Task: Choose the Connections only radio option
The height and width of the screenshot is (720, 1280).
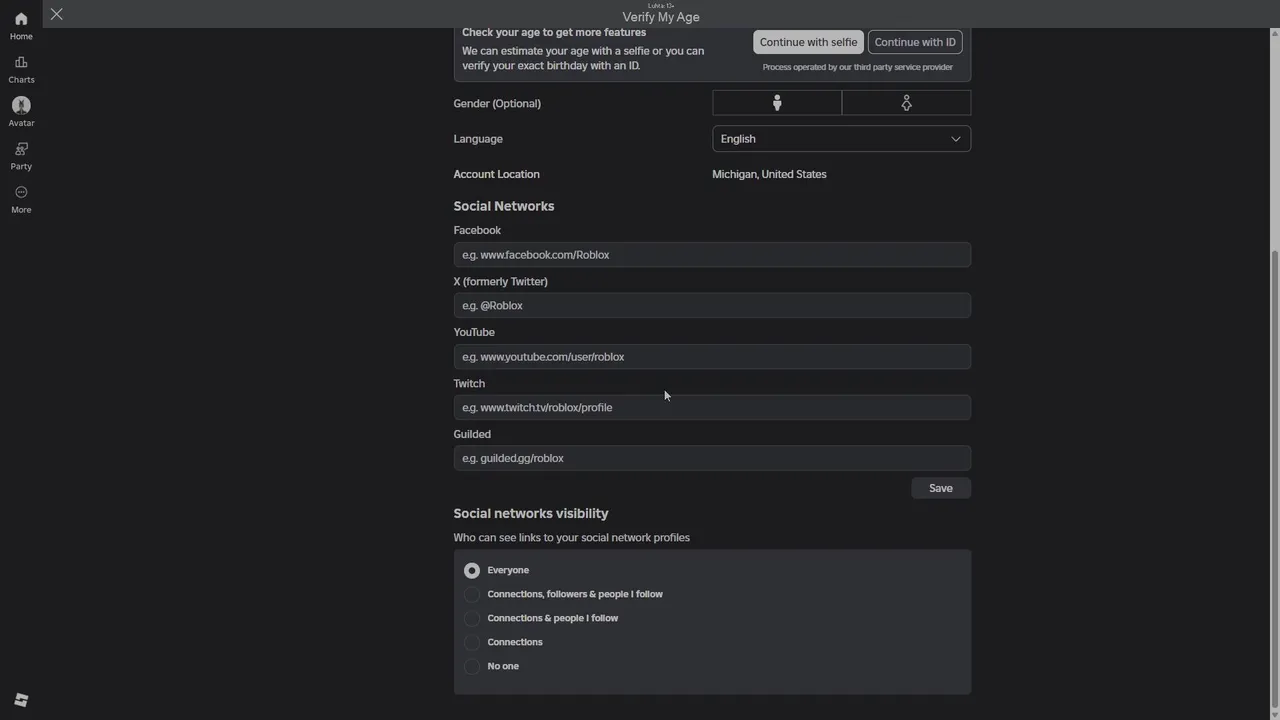Action: (x=472, y=642)
